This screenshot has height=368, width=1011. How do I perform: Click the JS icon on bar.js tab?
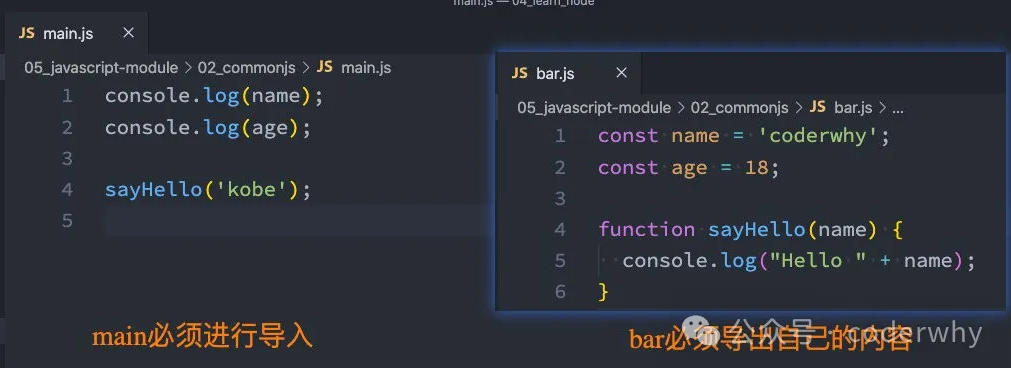pos(519,73)
